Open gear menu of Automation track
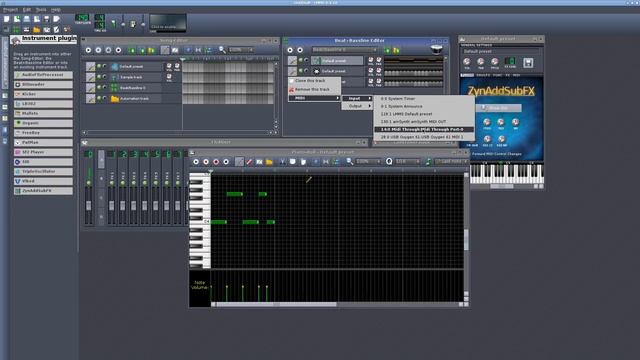 click(90, 98)
